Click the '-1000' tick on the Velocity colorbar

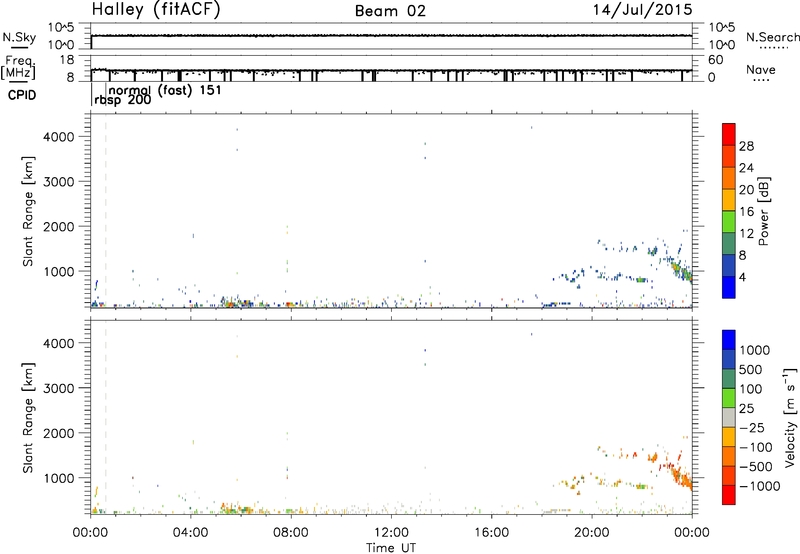pyautogui.click(x=760, y=486)
